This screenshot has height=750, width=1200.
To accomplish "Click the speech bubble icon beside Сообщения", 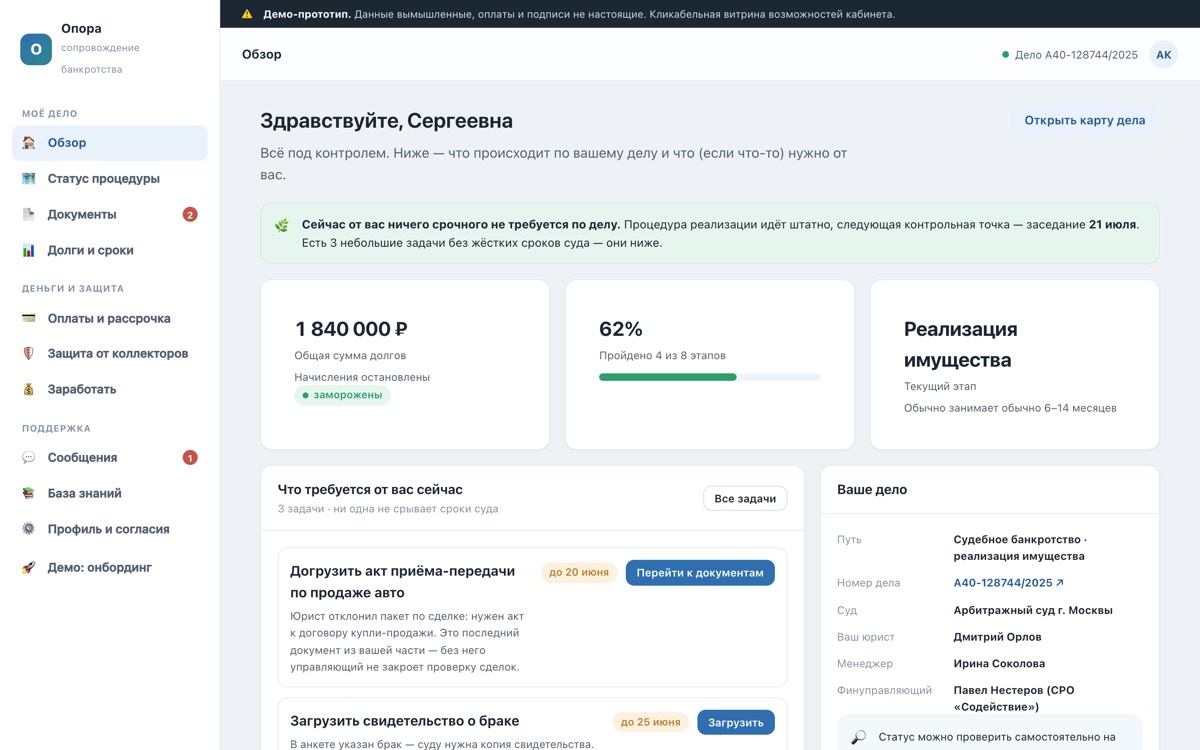I will pos(29,458).
